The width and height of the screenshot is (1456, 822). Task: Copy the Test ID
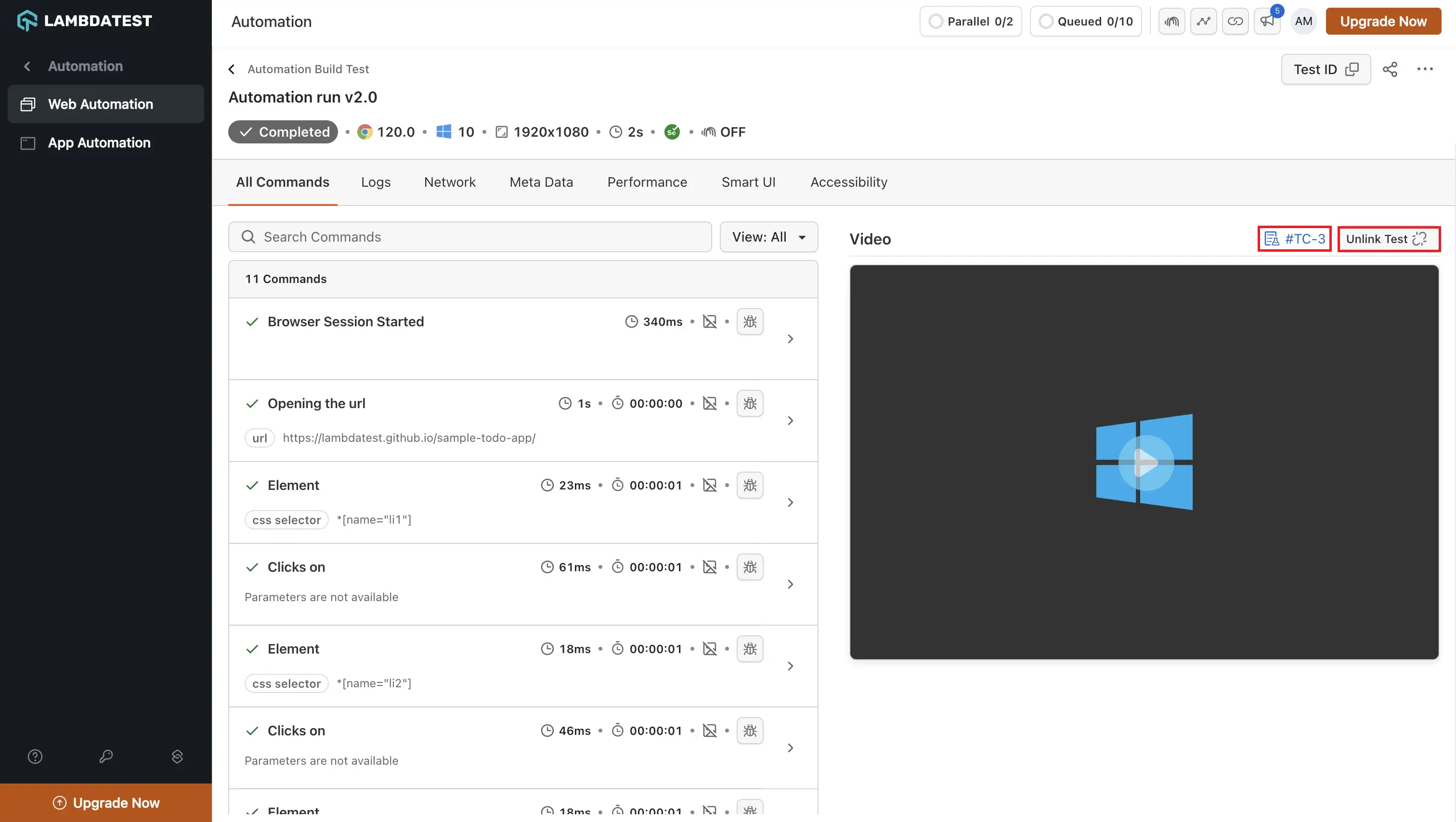click(1326, 69)
